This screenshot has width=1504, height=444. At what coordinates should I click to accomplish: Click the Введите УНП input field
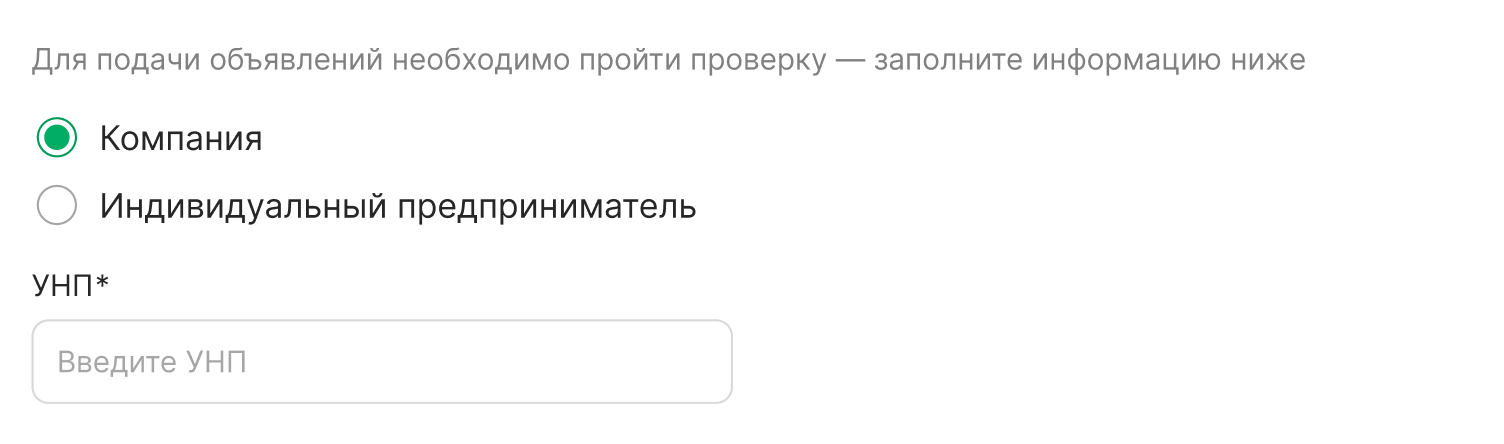[382, 362]
